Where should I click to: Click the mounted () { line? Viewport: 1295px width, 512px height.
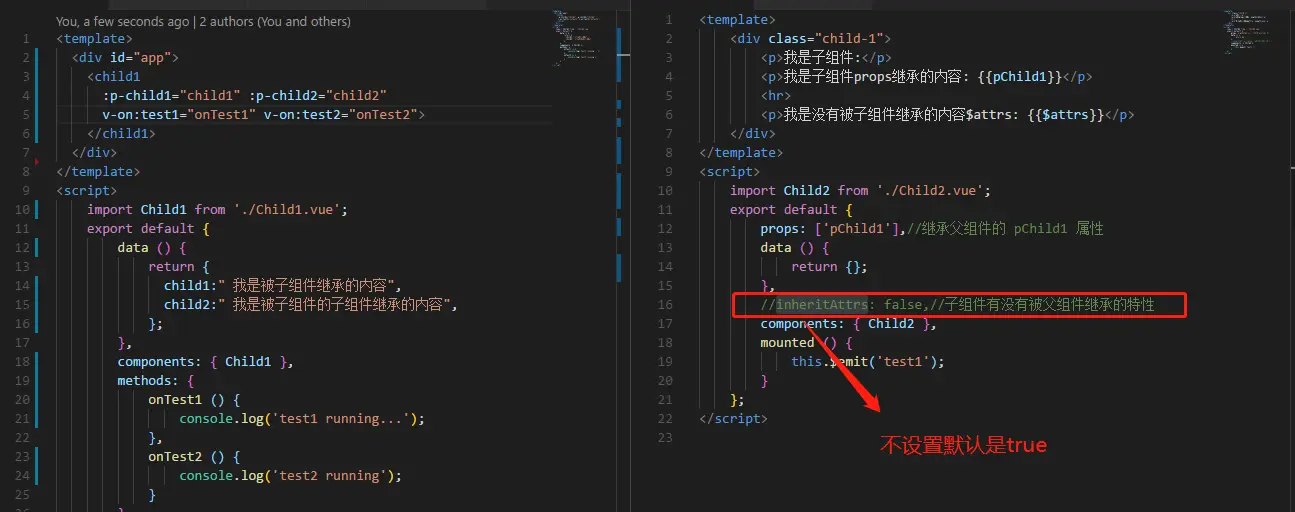(x=806, y=343)
